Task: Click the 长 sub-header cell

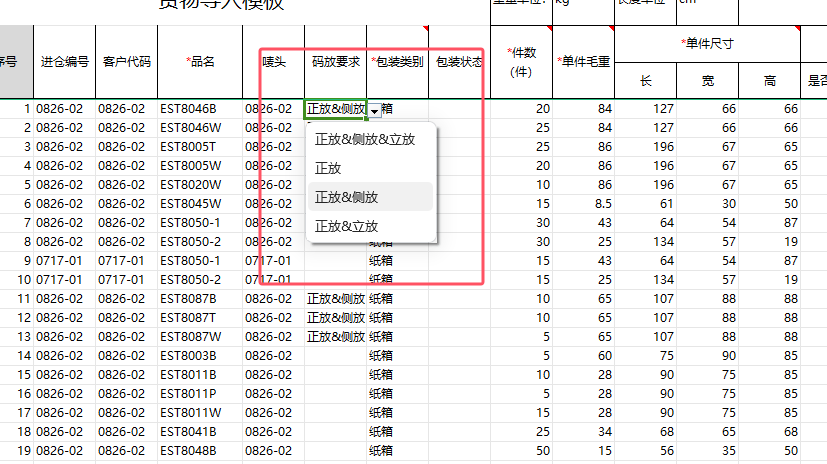Action: click(x=646, y=81)
